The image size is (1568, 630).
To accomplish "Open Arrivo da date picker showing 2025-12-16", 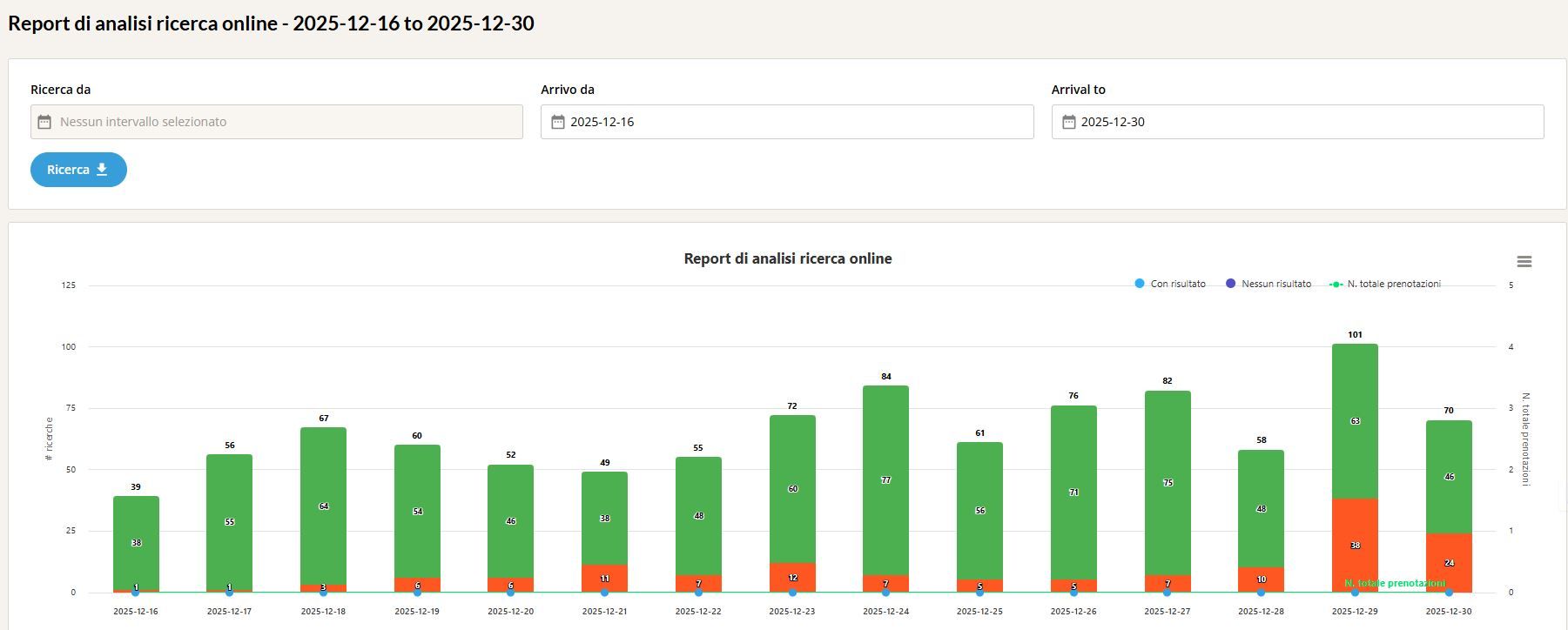I will click(x=787, y=122).
